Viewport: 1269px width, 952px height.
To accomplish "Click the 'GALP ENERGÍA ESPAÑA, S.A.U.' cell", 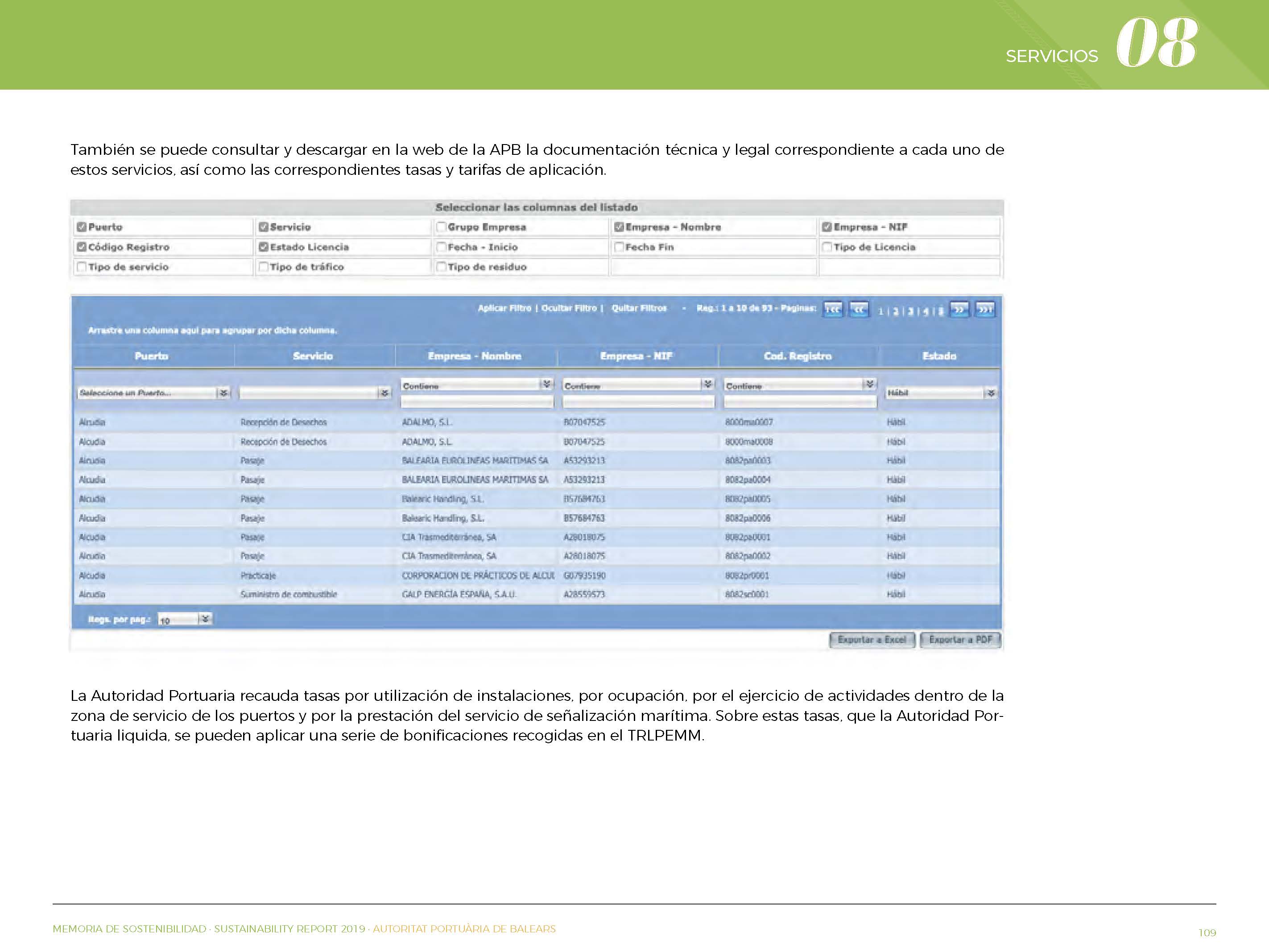I will click(x=459, y=595).
